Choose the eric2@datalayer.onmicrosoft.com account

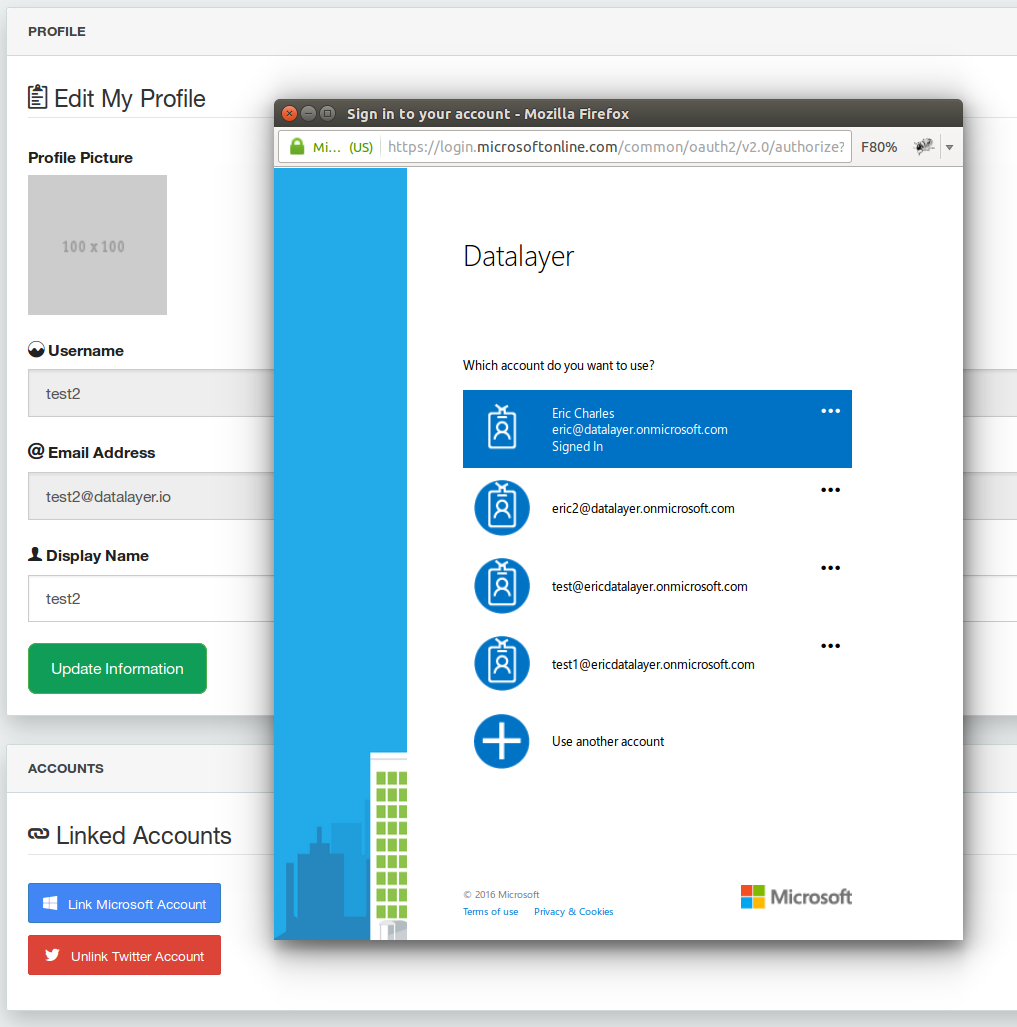pyautogui.click(x=657, y=508)
